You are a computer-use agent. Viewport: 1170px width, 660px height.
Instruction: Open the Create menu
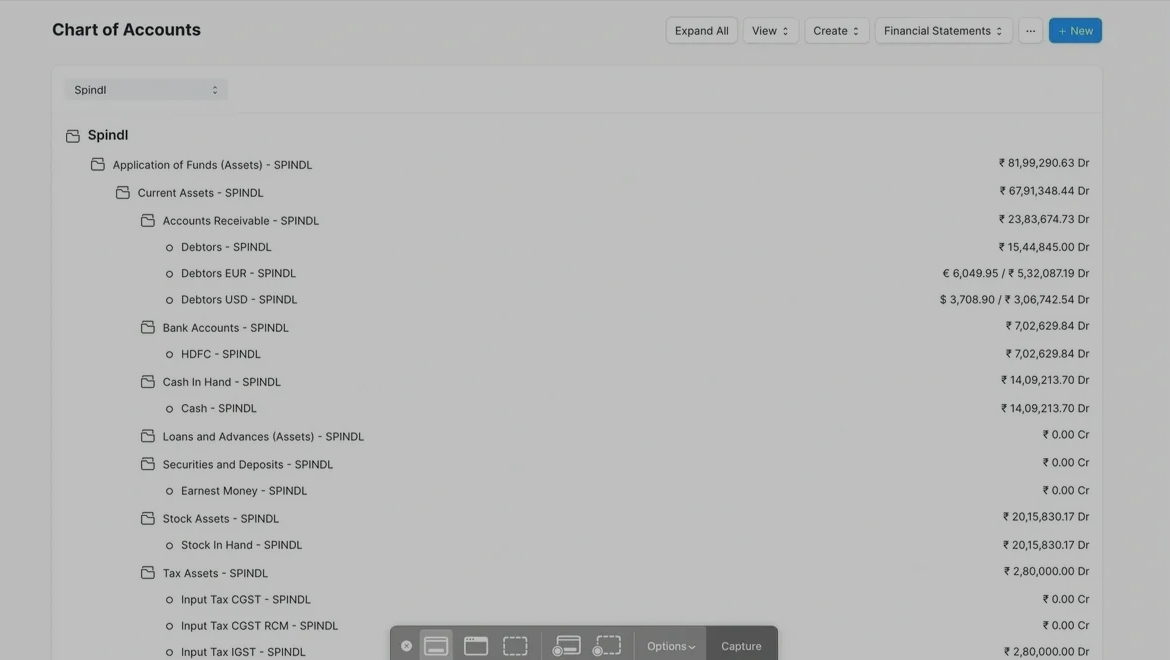pos(836,31)
